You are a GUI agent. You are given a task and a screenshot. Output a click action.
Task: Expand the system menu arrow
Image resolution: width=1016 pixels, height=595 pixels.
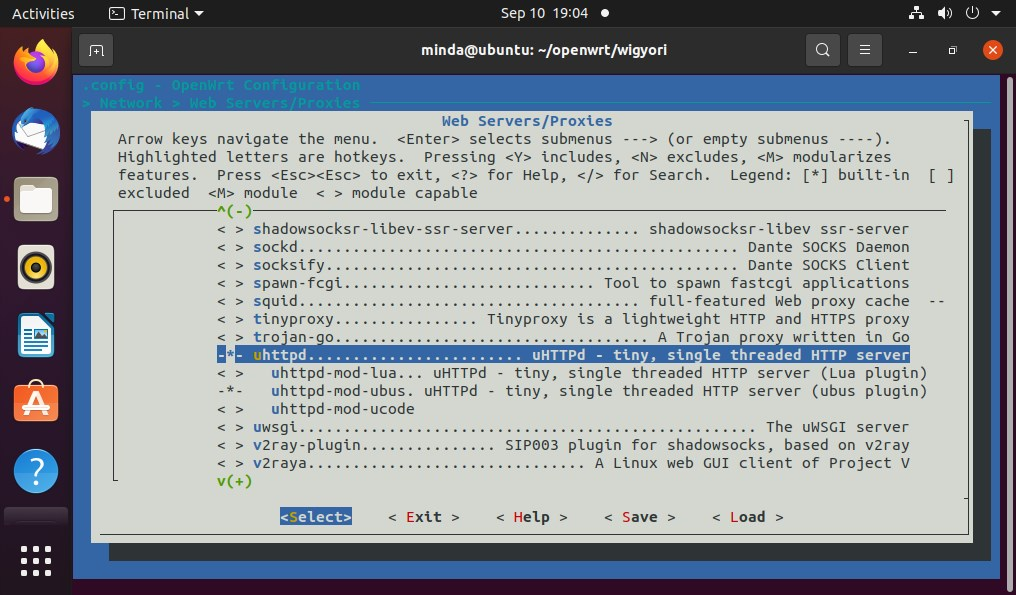pos(996,14)
